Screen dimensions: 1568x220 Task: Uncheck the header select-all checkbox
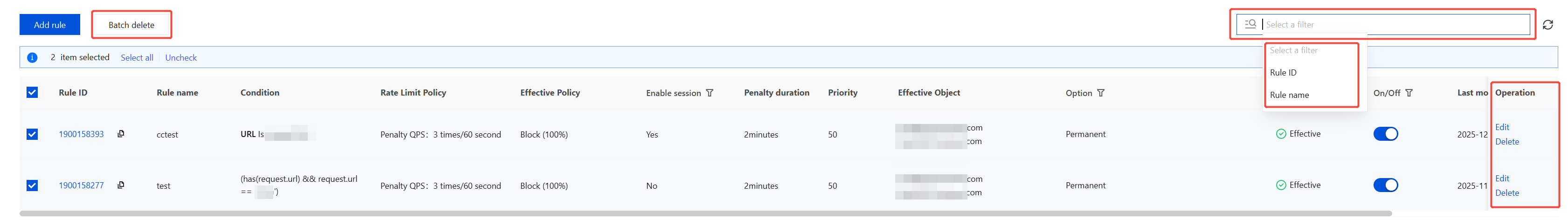(32, 92)
